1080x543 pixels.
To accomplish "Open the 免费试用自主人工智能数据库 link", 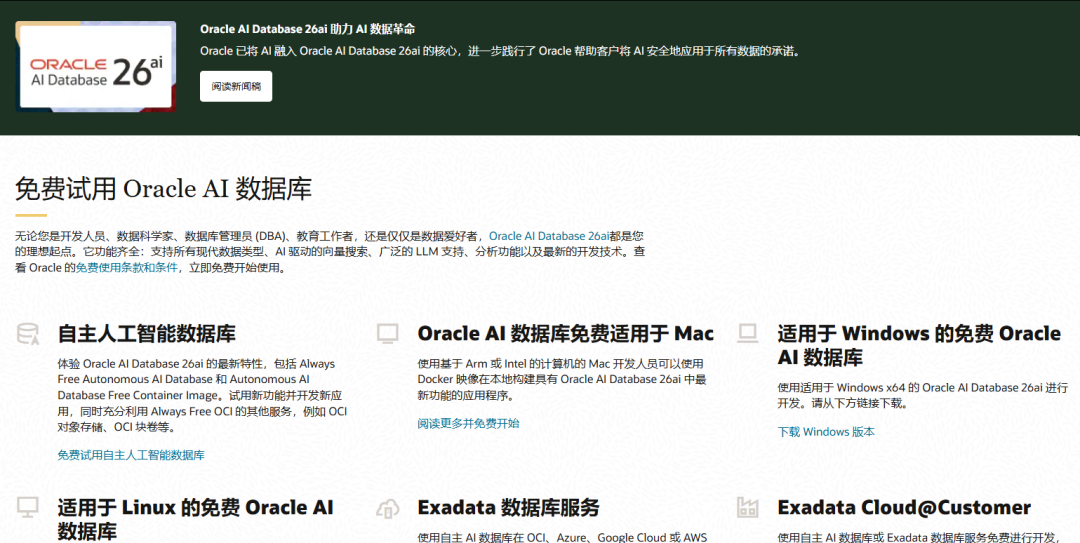I will tap(131, 455).
